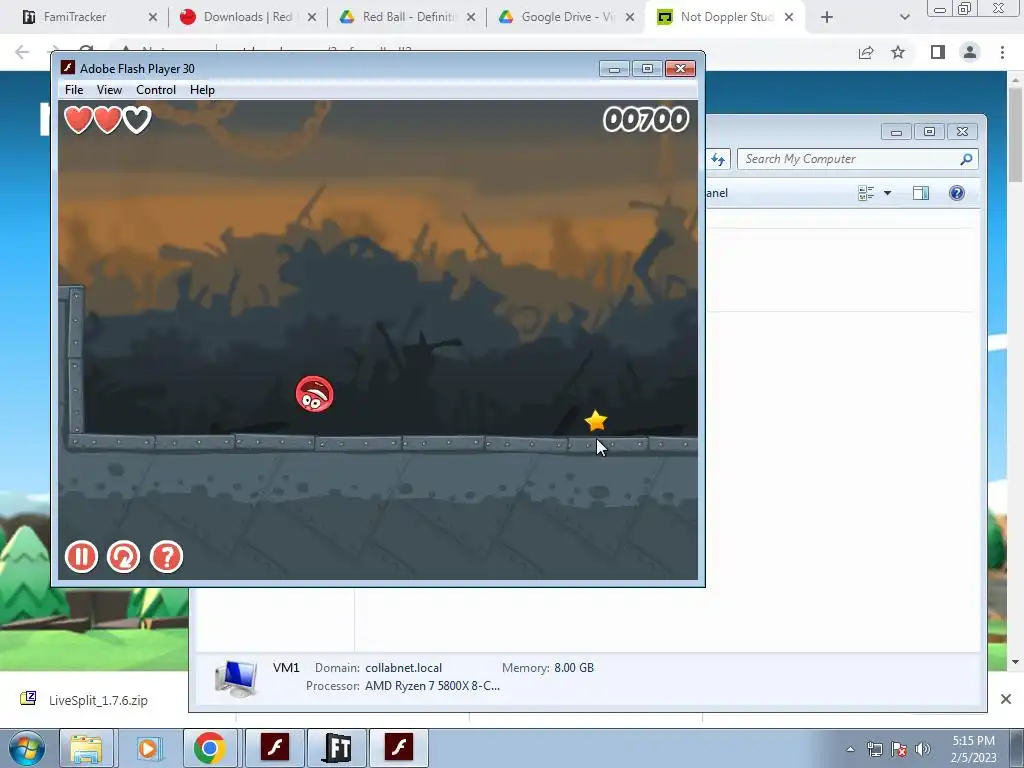Toggle the Explorer preview pane
Viewport: 1024px width, 768px height.
pyautogui.click(x=921, y=193)
